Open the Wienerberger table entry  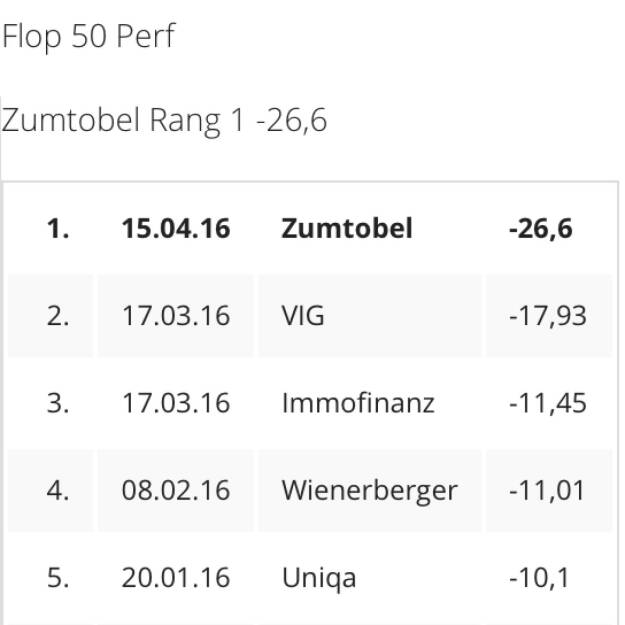pos(369,490)
